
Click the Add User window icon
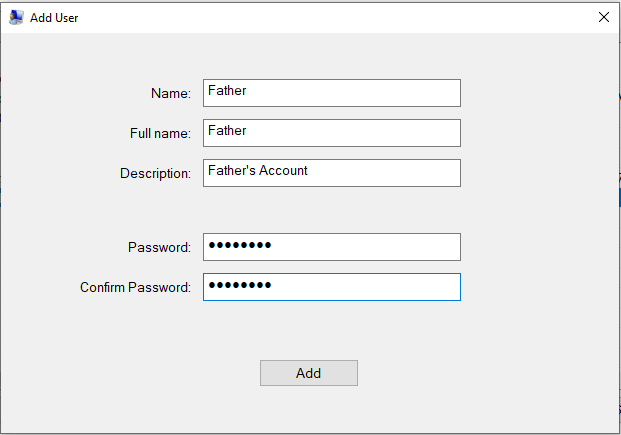[16, 17]
